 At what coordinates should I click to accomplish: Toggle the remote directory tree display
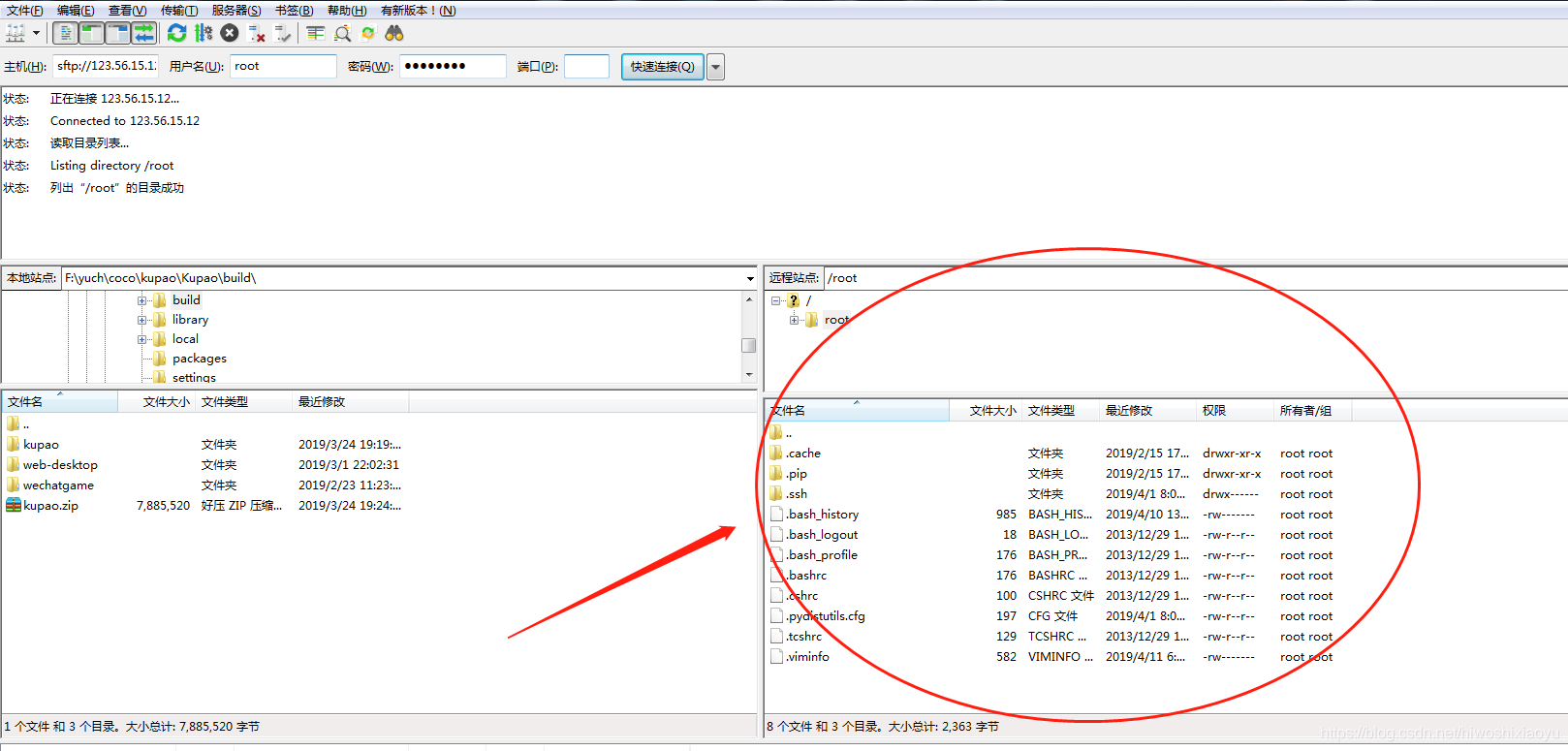pyautogui.click(x=118, y=33)
